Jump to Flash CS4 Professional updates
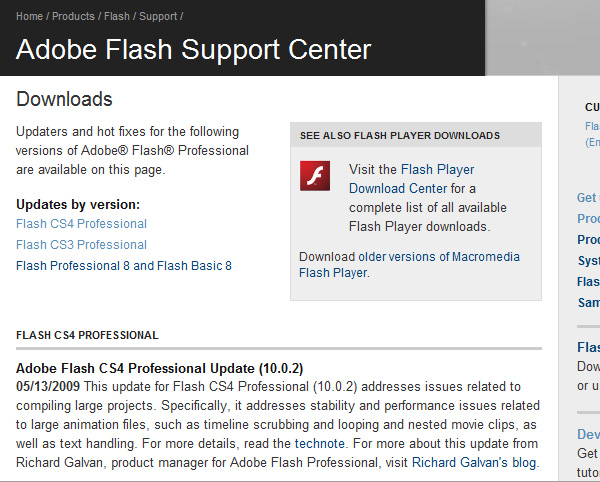Screen dimensions: 600x482 [x=82, y=224]
